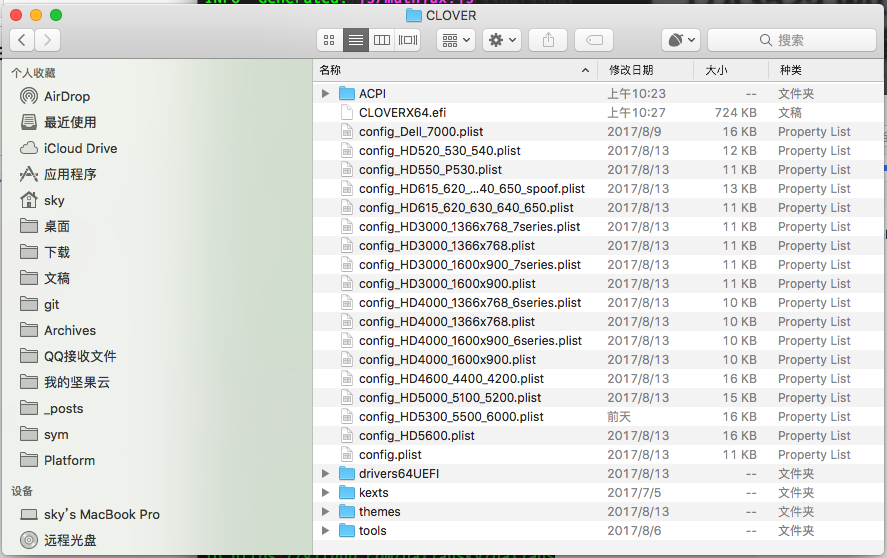The height and width of the screenshot is (558, 887).
Task: Open the sky home folder
Action: 42,200
